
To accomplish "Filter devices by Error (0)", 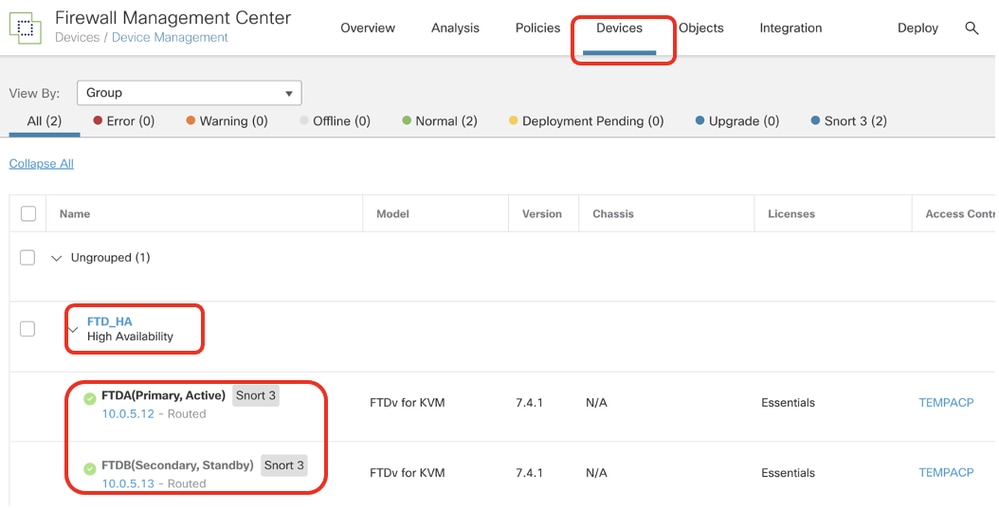I will tap(124, 121).
